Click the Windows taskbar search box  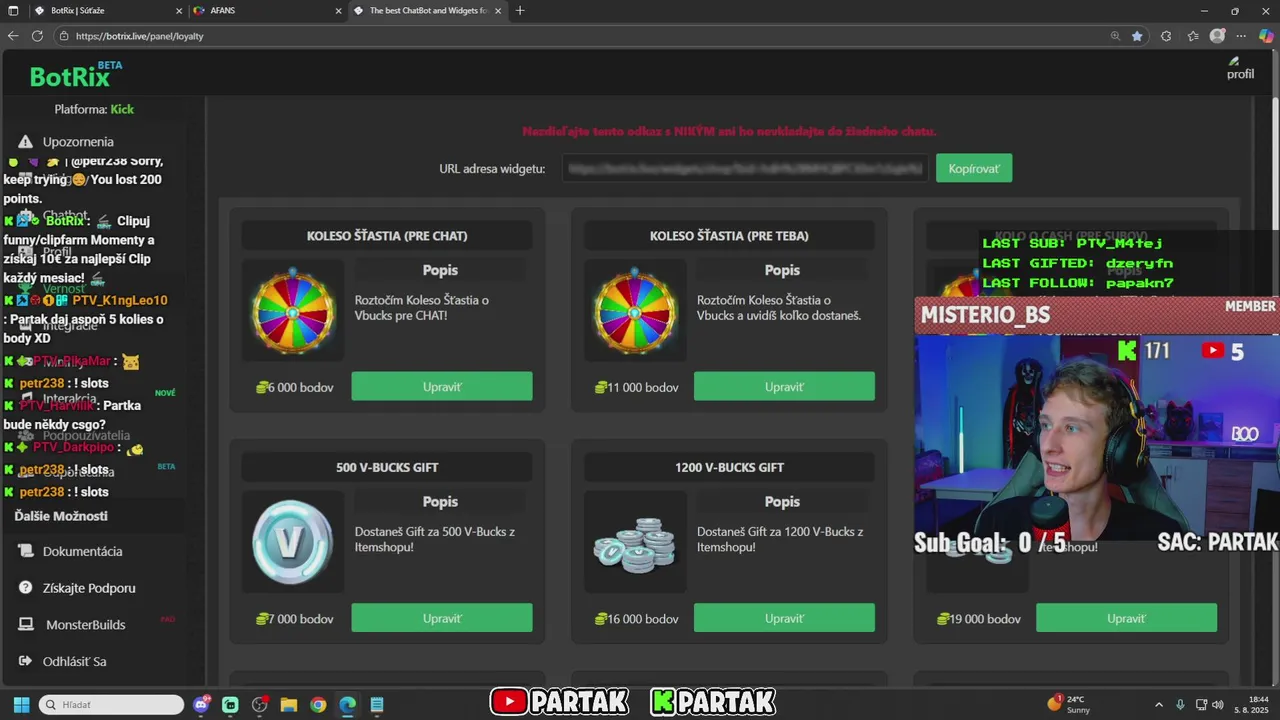point(111,704)
